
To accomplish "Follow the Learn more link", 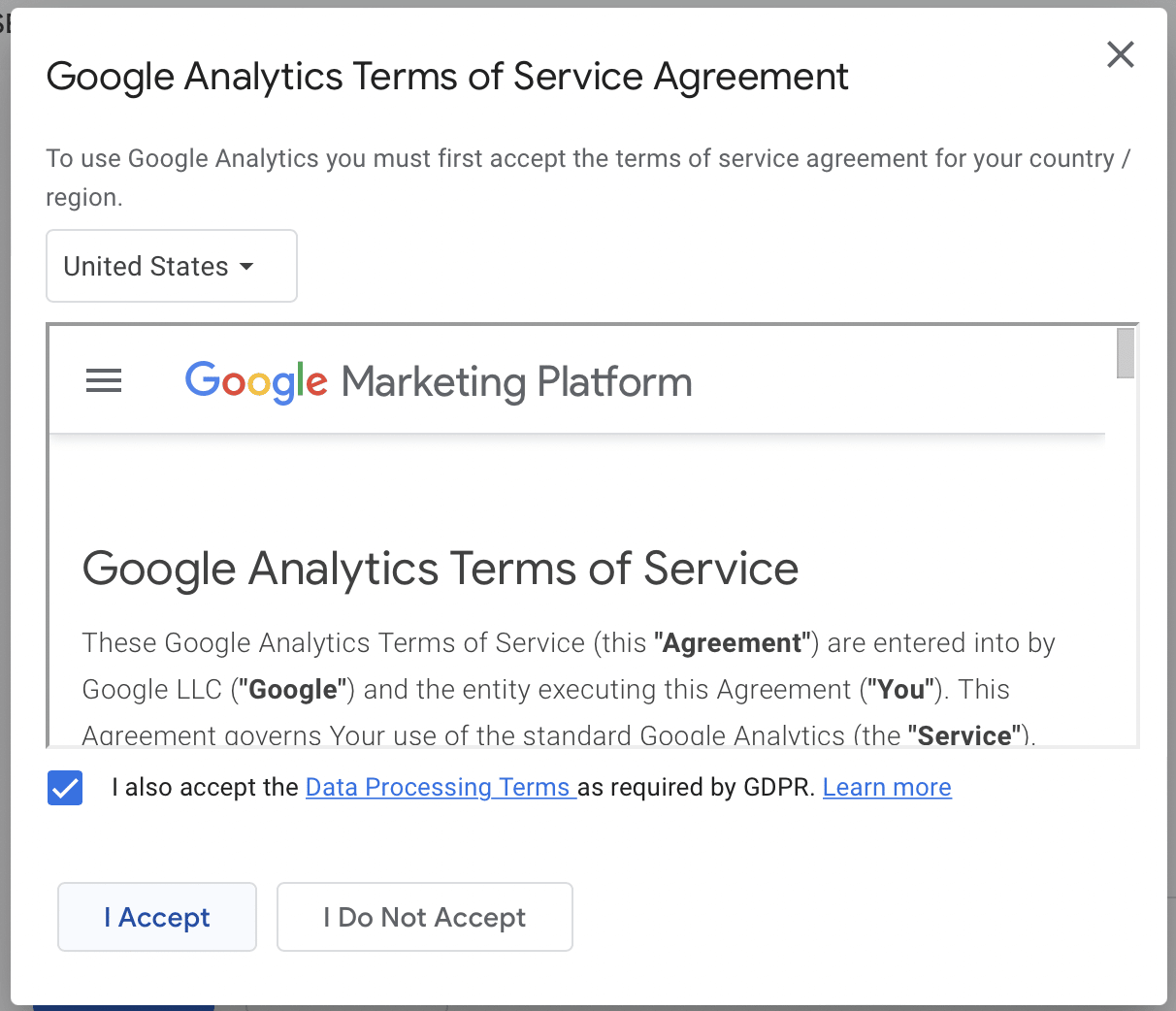I will coord(887,787).
